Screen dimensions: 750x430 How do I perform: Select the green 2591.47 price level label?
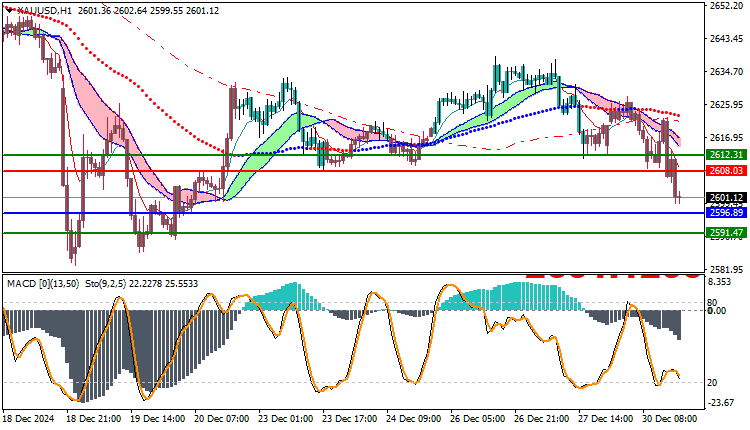click(x=726, y=233)
